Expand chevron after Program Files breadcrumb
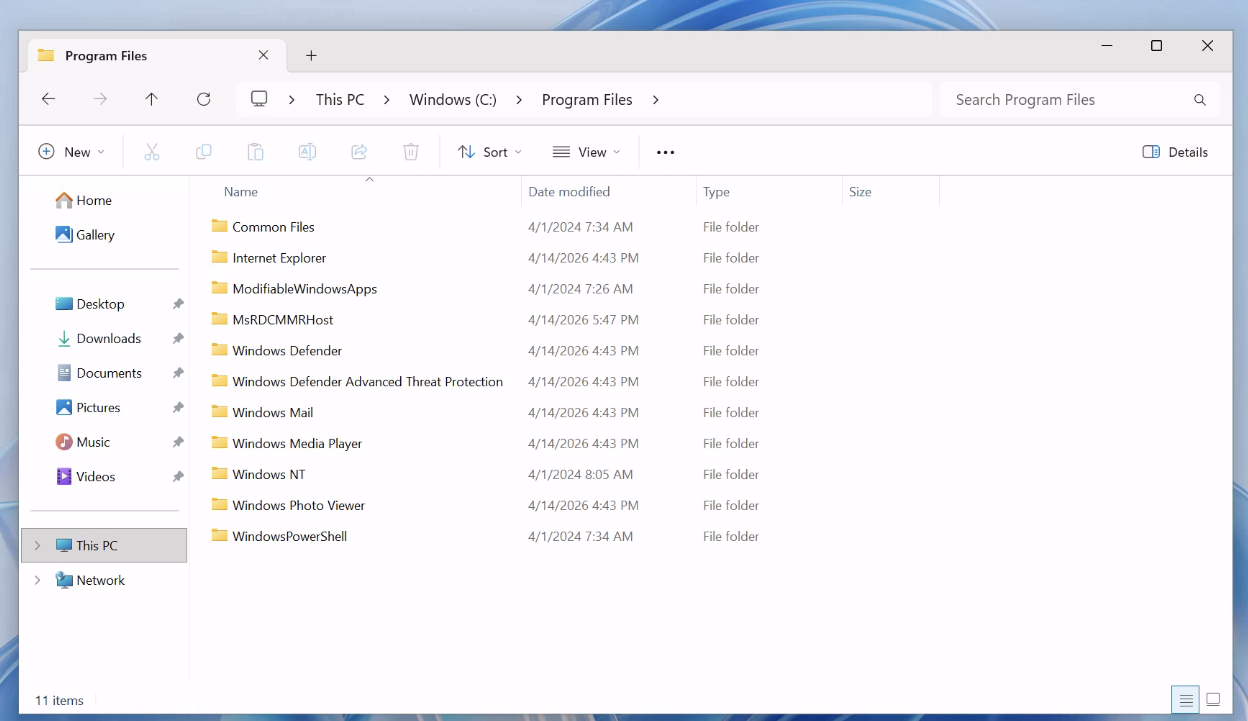1248x721 pixels. (656, 100)
